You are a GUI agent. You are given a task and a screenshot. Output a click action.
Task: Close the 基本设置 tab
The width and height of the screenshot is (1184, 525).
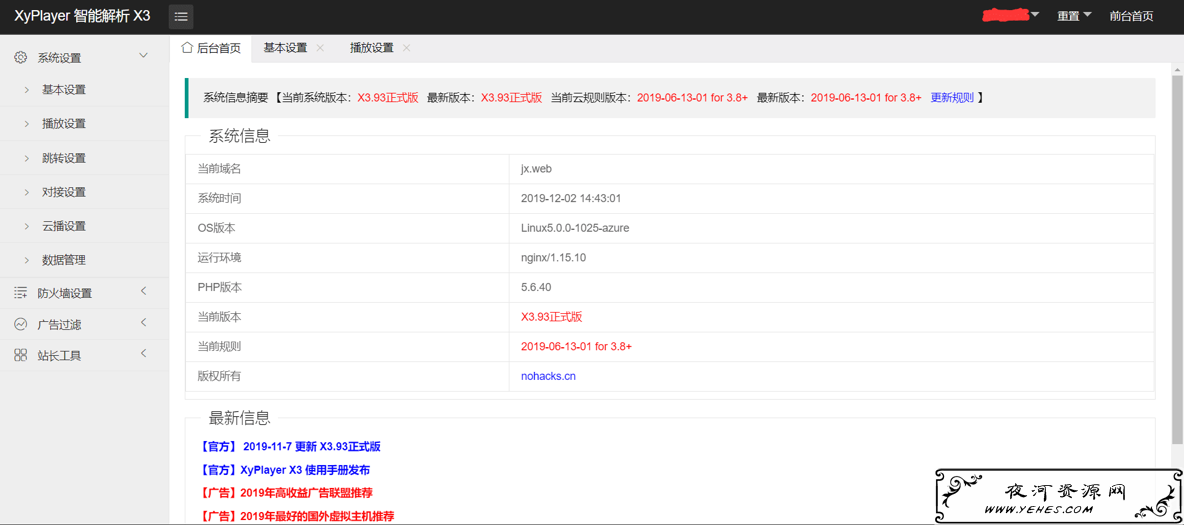pos(319,48)
